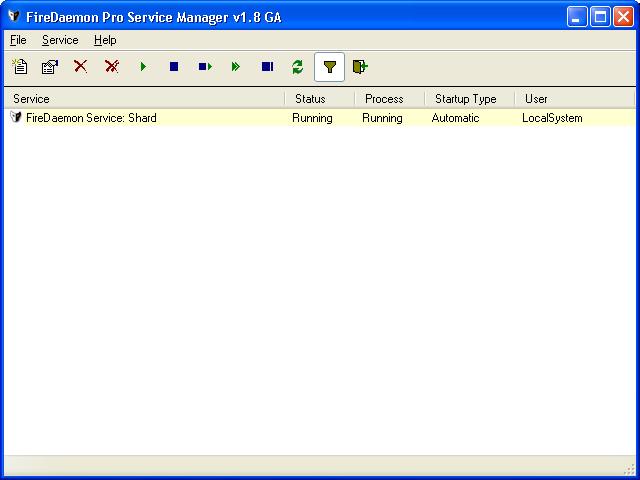Sort by the Service column header

coord(145,99)
